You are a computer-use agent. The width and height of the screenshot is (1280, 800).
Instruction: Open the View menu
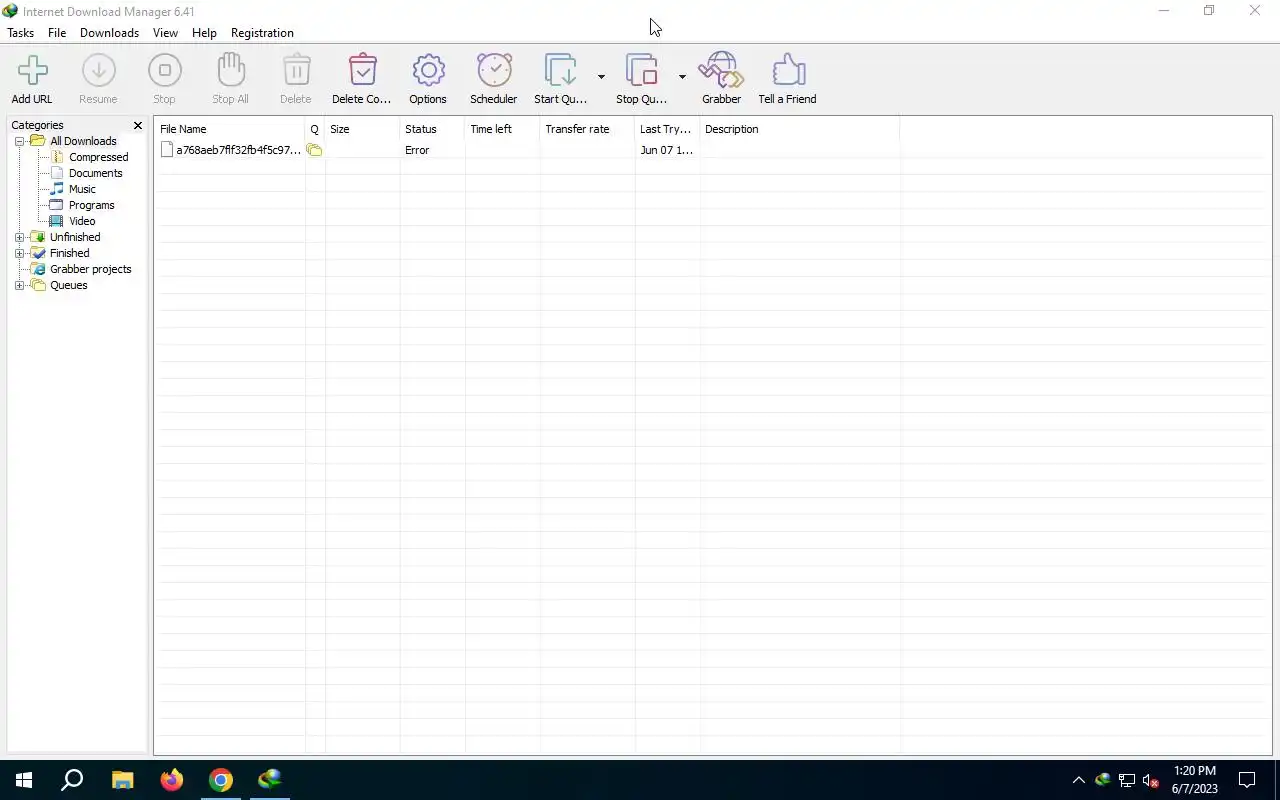tap(165, 33)
